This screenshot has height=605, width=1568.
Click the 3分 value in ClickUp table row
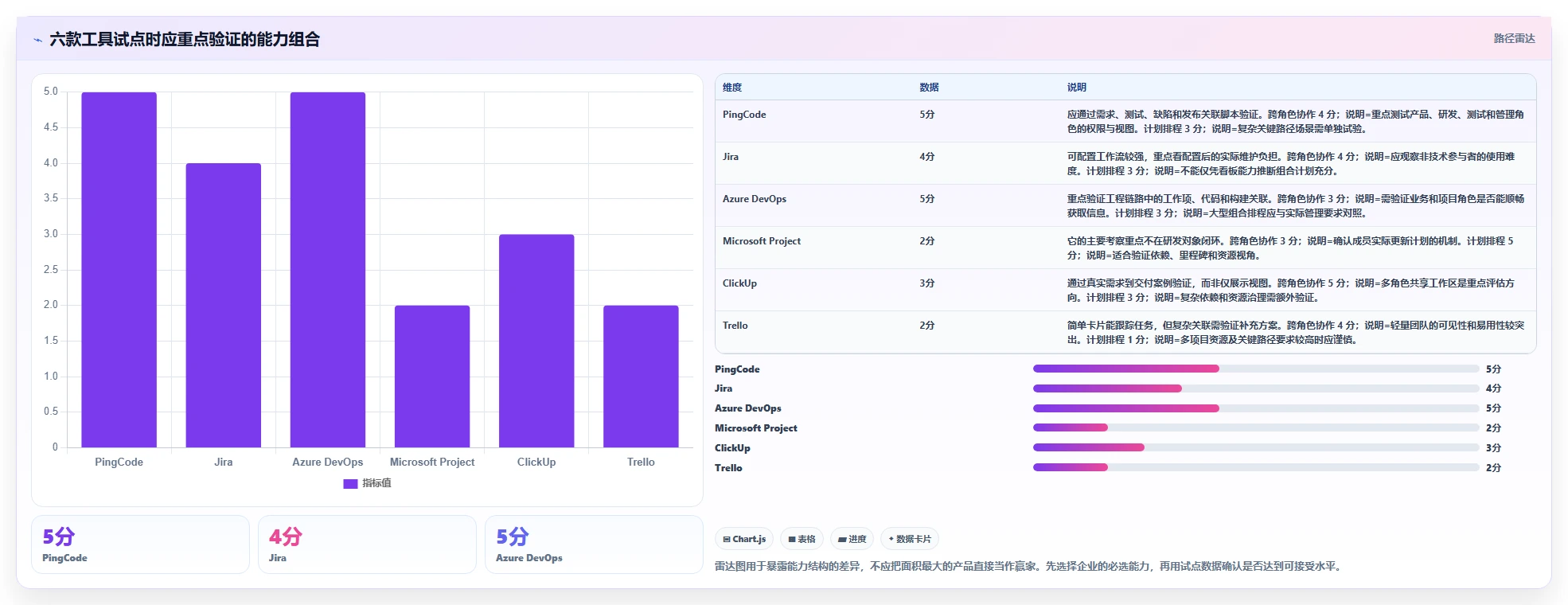927,283
